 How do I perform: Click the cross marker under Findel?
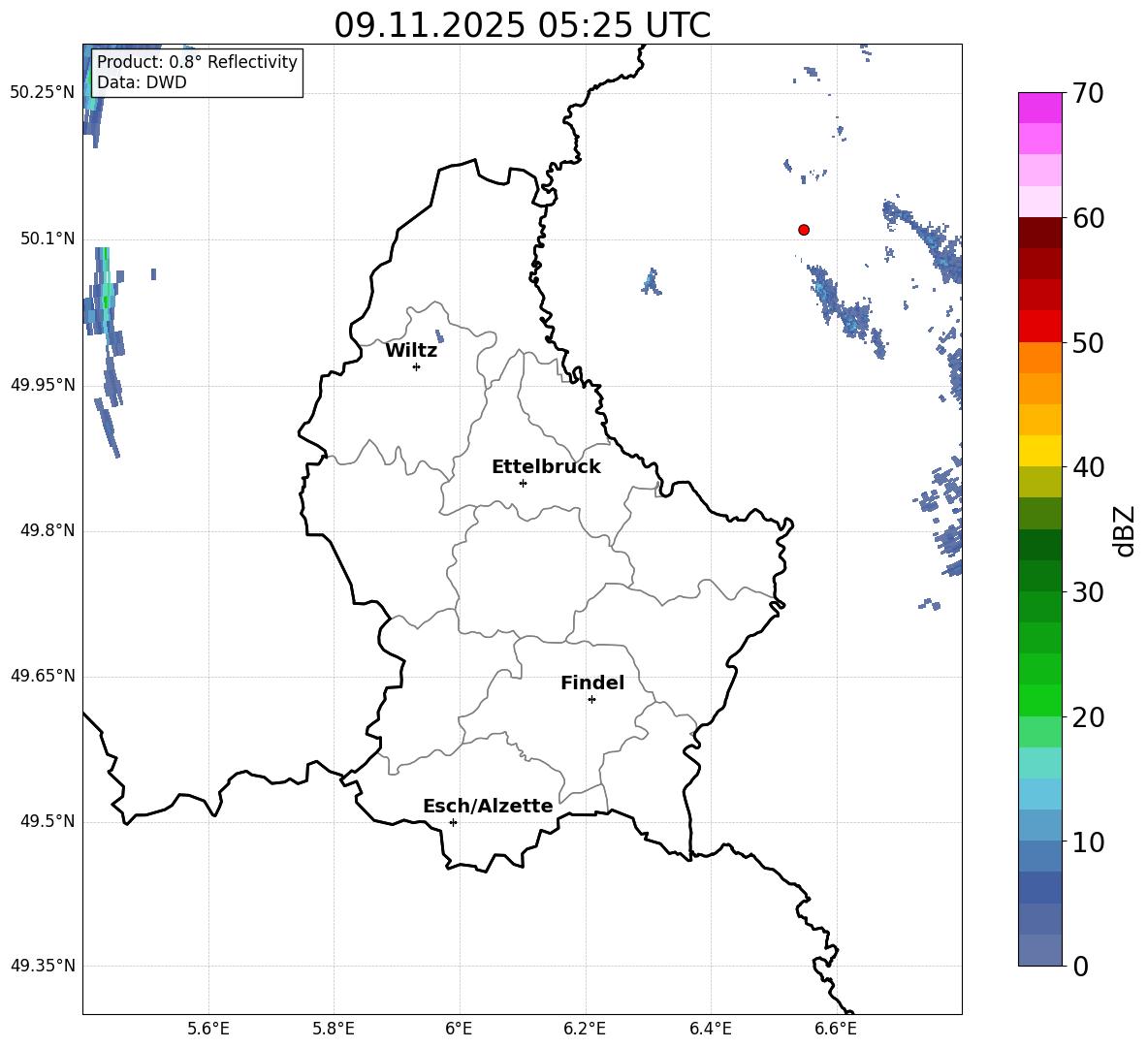tap(591, 700)
